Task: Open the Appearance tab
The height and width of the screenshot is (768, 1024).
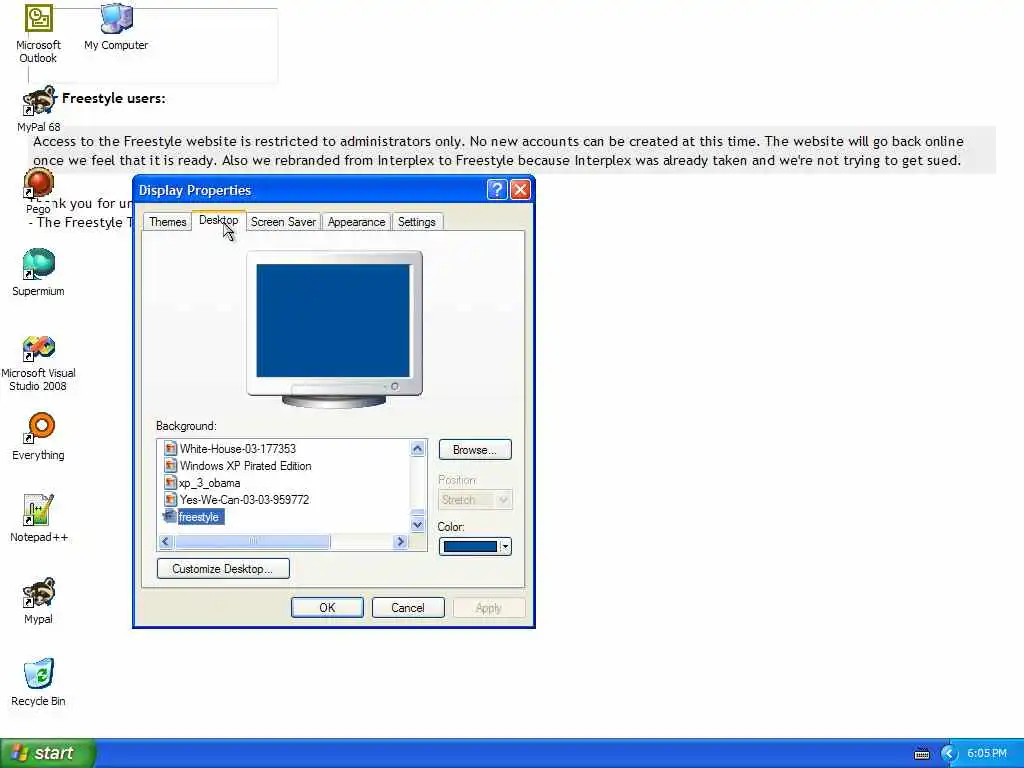Action: point(357,222)
